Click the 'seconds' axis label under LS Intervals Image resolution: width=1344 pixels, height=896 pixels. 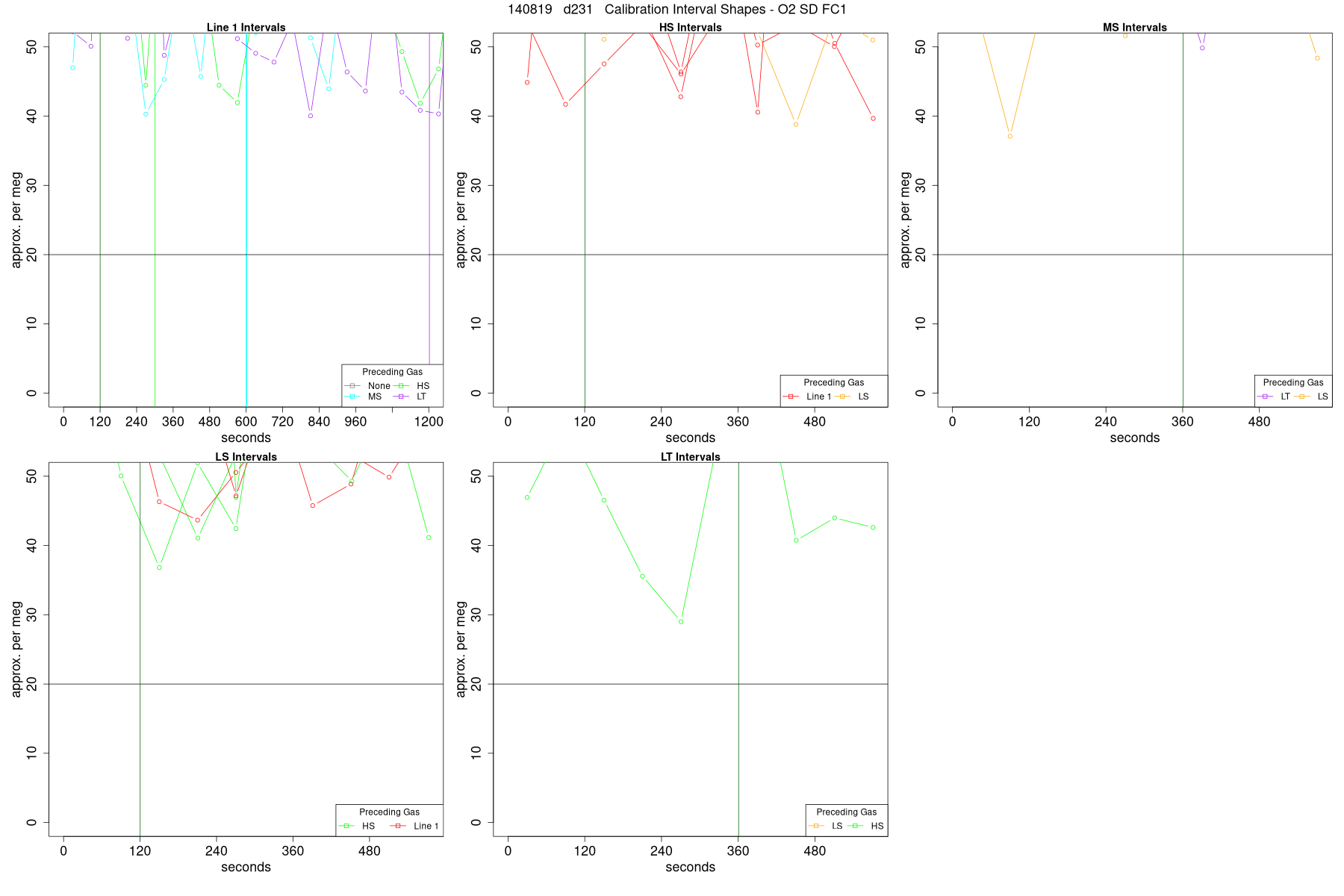coord(246,867)
